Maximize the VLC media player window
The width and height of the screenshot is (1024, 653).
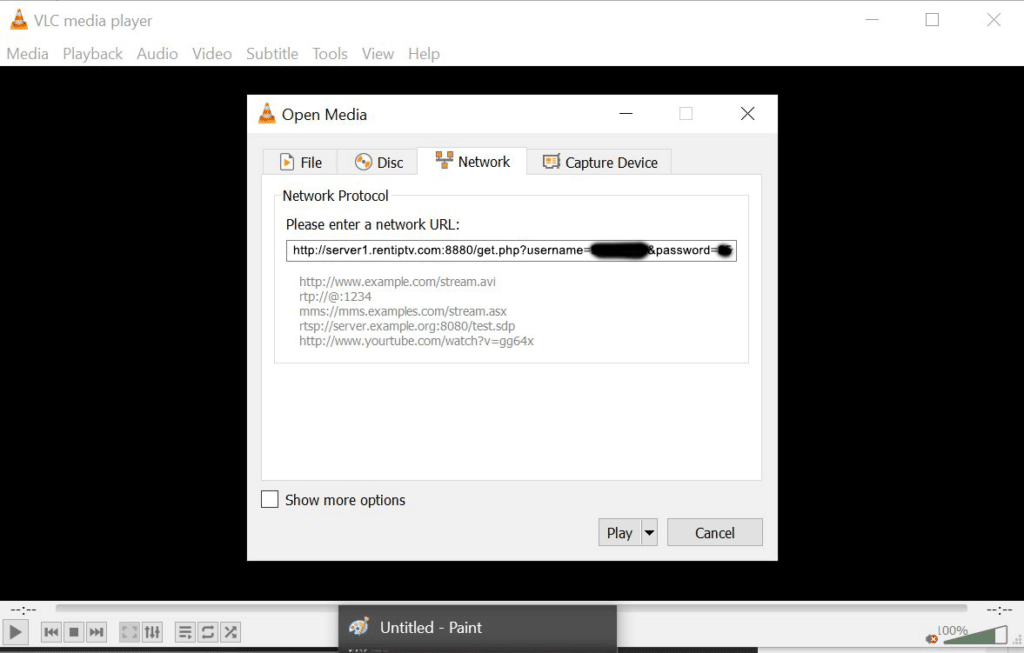[x=932, y=20]
